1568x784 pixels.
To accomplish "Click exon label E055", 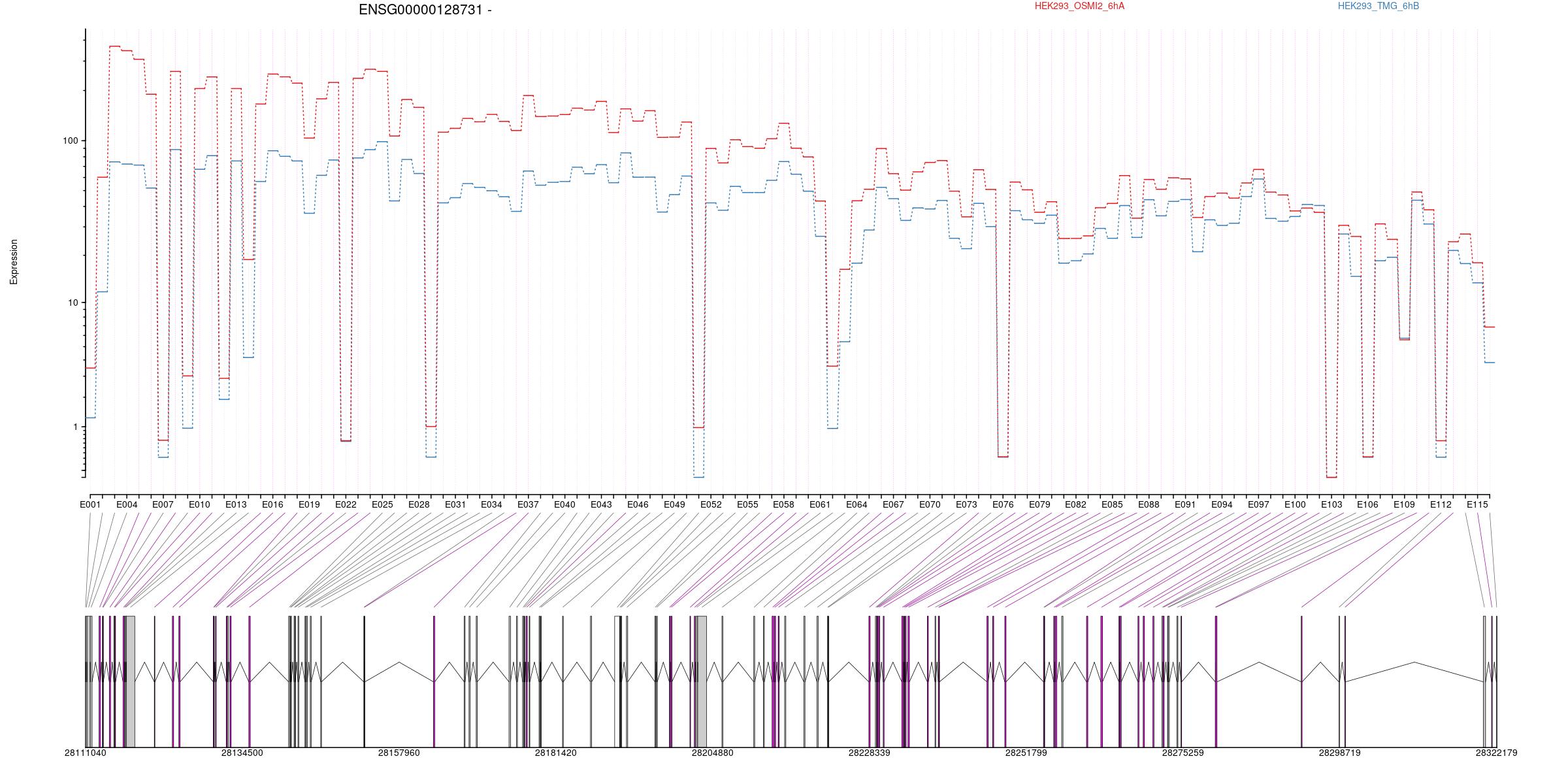I will click(x=747, y=504).
